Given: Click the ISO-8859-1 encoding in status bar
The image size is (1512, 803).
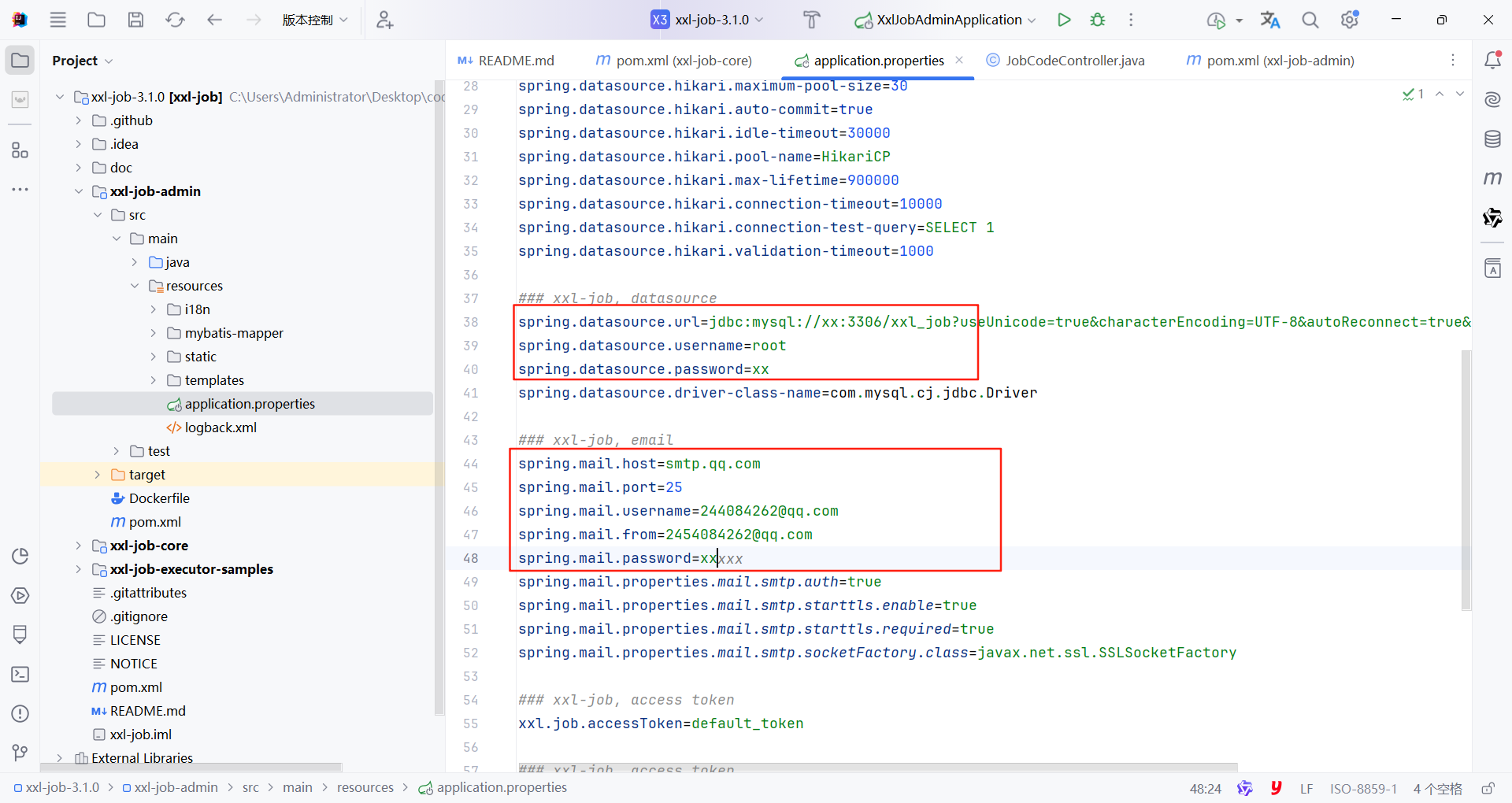Looking at the screenshot, I should (x=1363, y=788).
